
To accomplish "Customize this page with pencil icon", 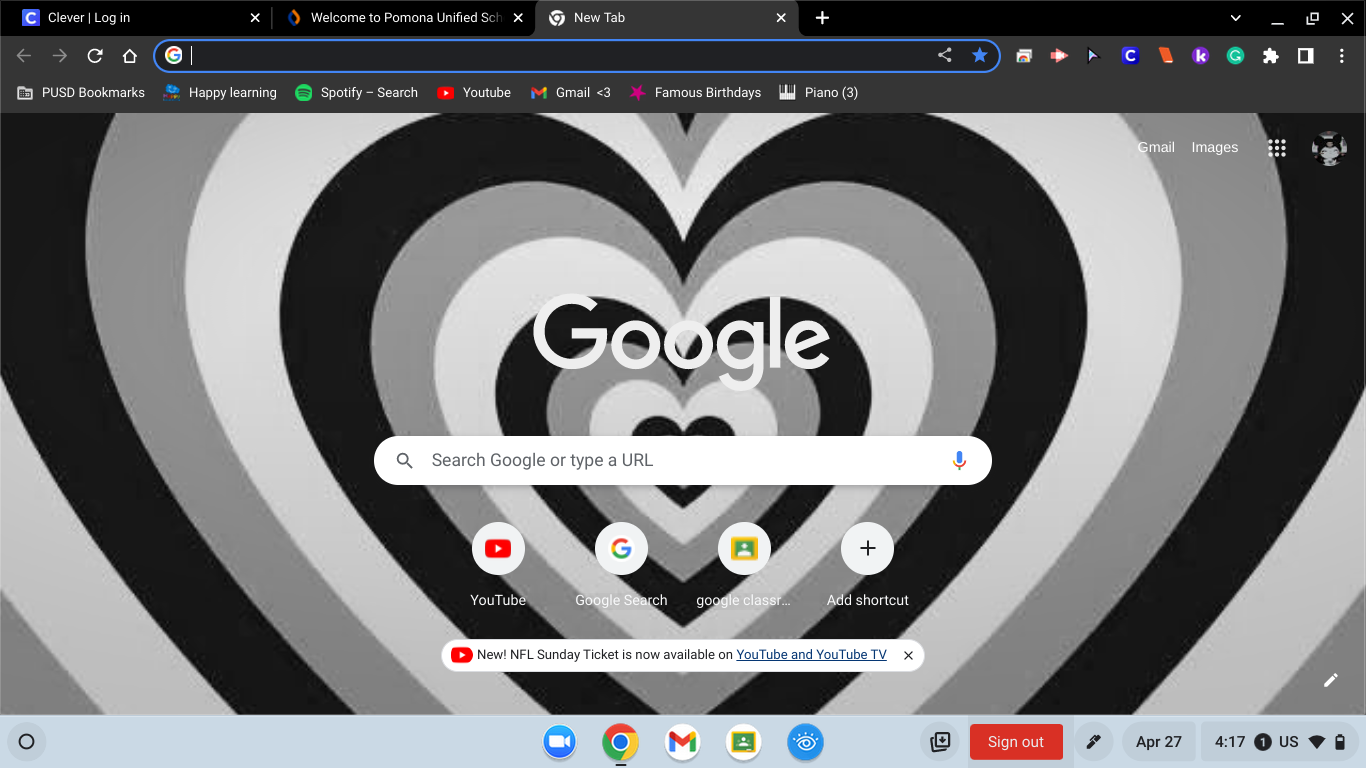I will point(1330,680).
